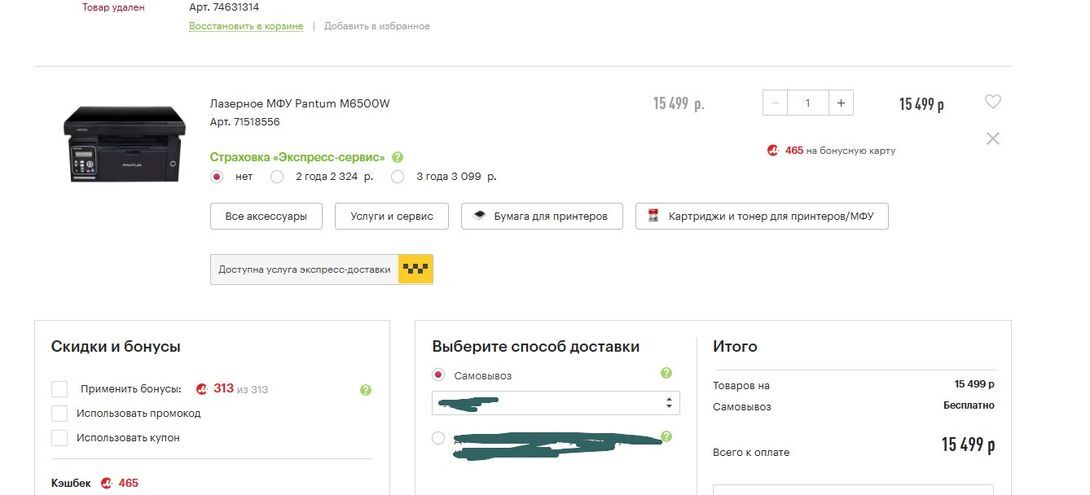The width and height of the screenshot is (1090, 495).
Task: Enable the Применить бонусы checkbox
Action: [x=60, y=389]
